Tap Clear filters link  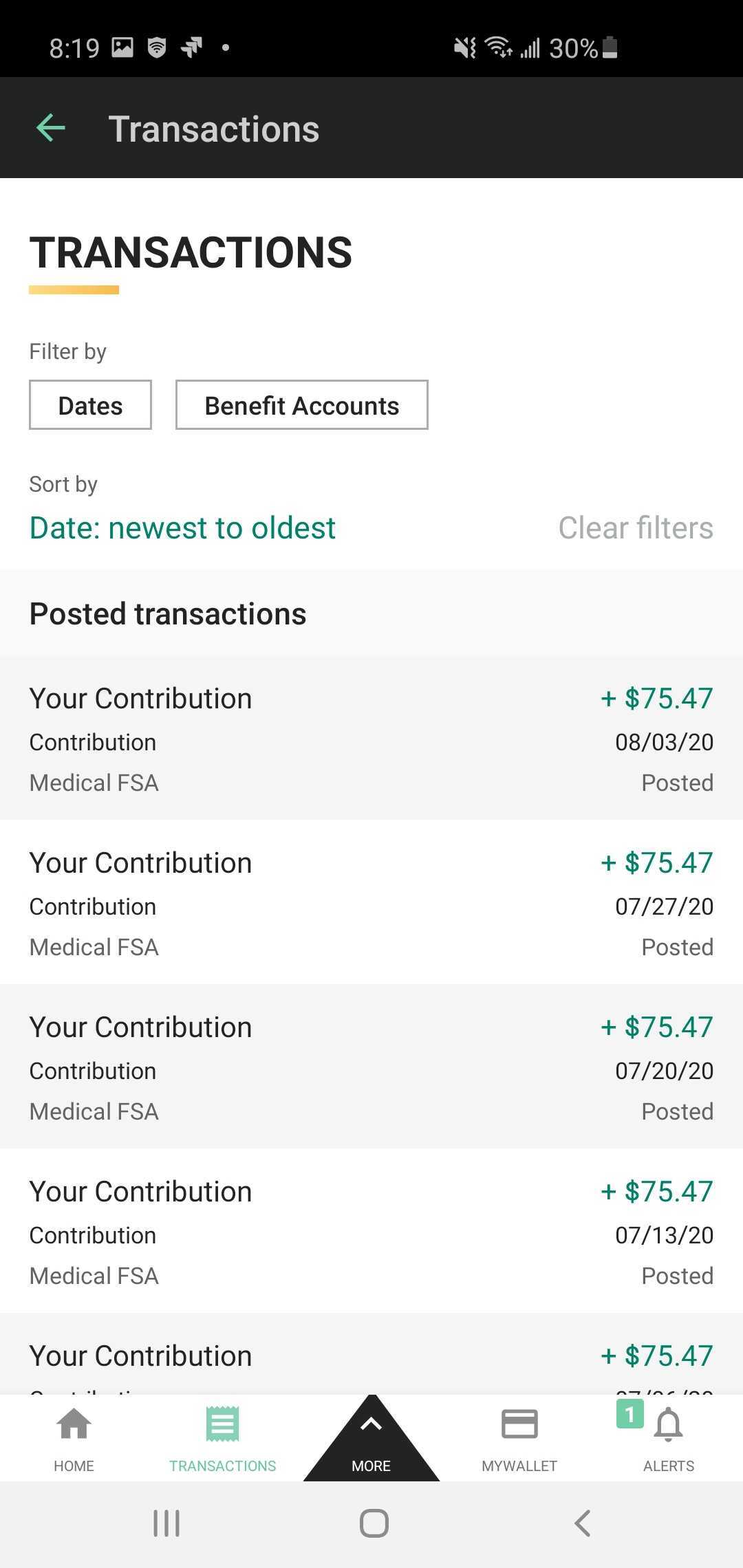click(x=636, y=528)
